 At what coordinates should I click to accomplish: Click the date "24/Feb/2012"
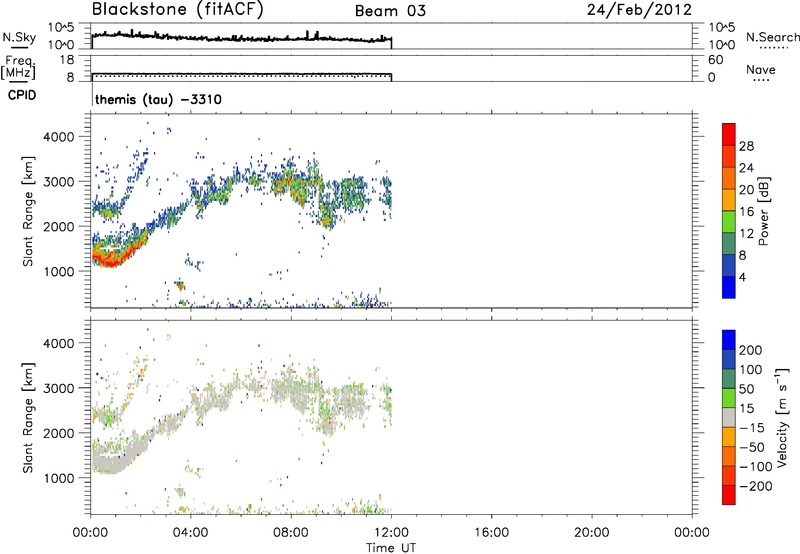pos(639,10)
